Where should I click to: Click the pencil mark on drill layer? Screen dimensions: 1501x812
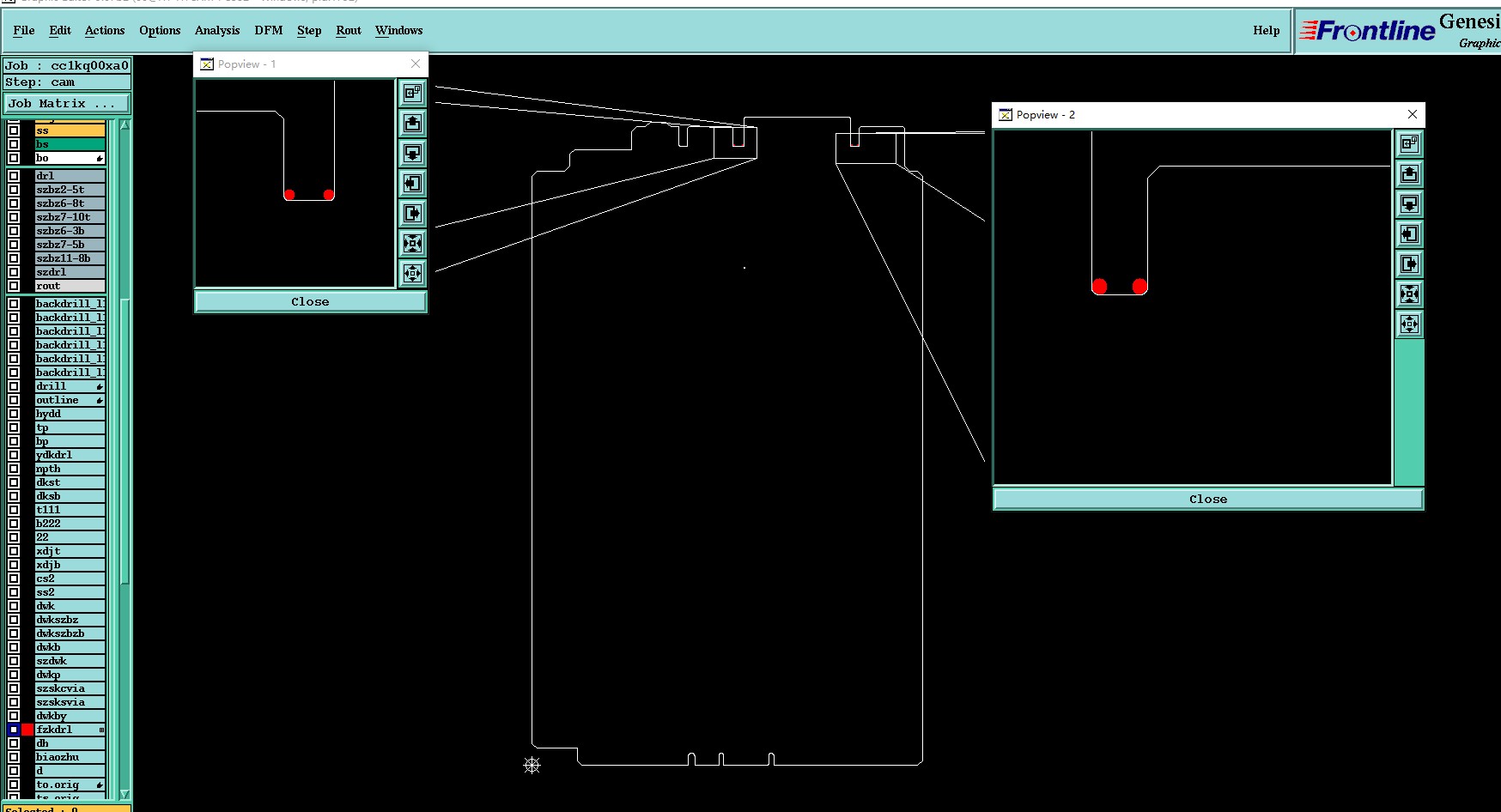click(x=100, y=386)
